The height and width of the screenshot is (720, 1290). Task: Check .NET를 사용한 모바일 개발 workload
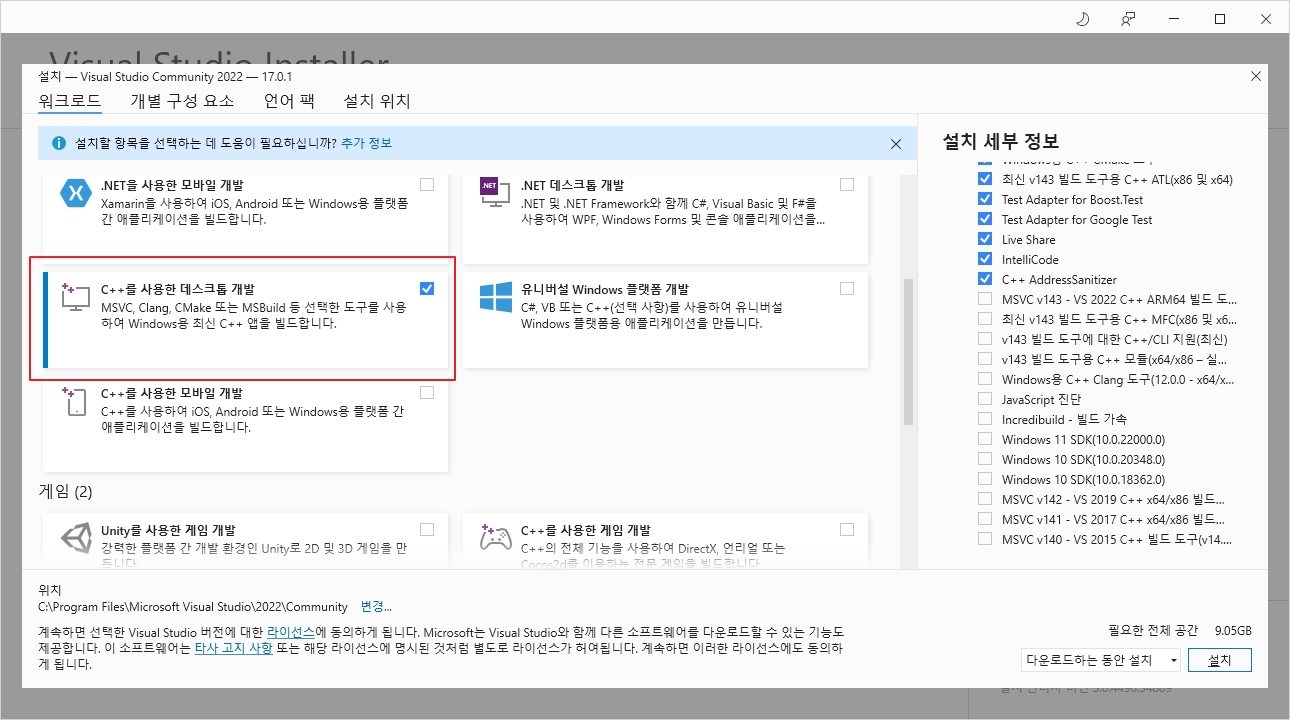(x=427, y=184)
